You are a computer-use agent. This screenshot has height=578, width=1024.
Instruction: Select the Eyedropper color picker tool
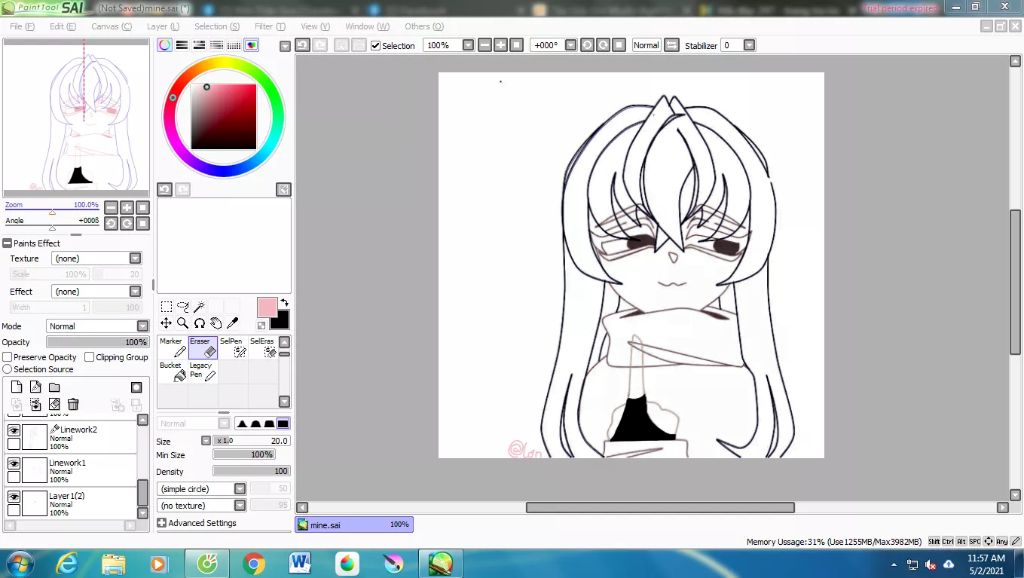(232, 323)
